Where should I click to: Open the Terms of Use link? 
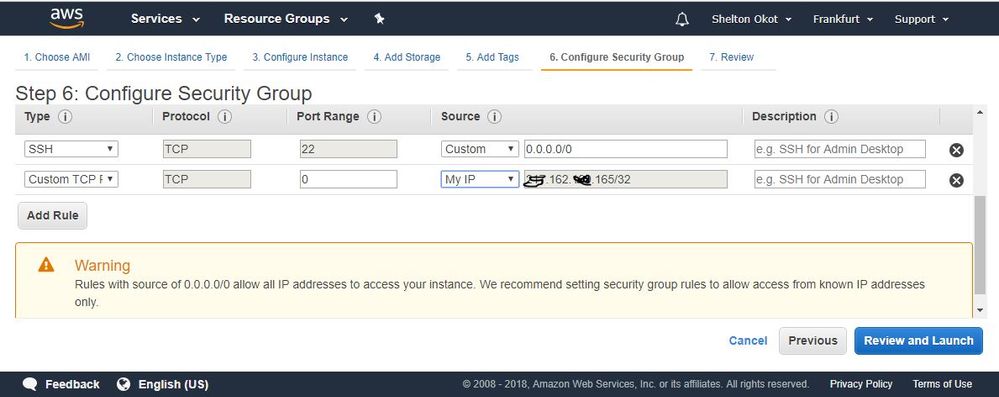point(942,384)
